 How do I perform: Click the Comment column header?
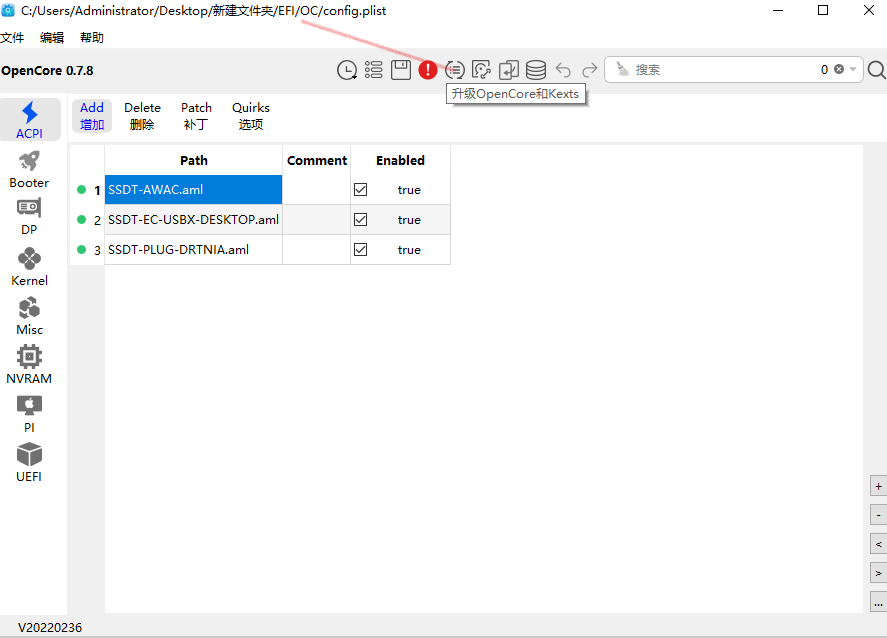(317, 160)
